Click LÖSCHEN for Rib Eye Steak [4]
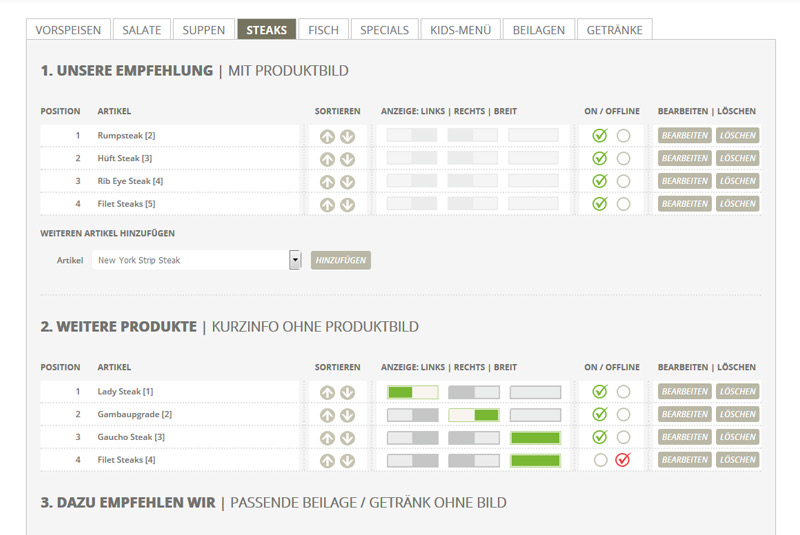800x535 pixels. pos(738,181)
